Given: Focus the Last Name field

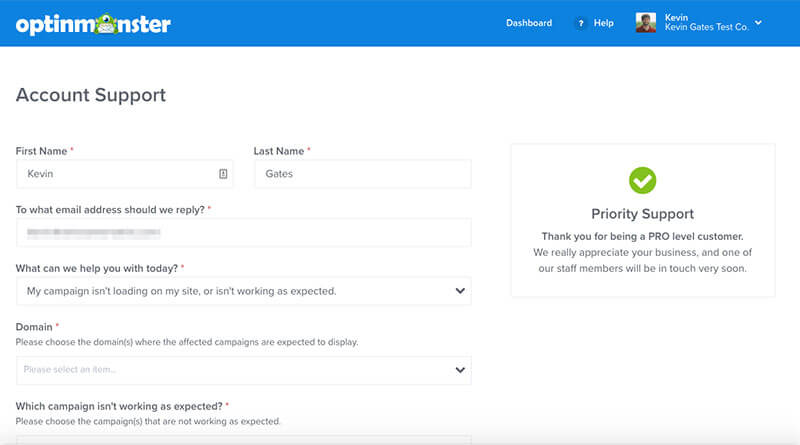Looking at the screenshot, I should tap(363, 174).
